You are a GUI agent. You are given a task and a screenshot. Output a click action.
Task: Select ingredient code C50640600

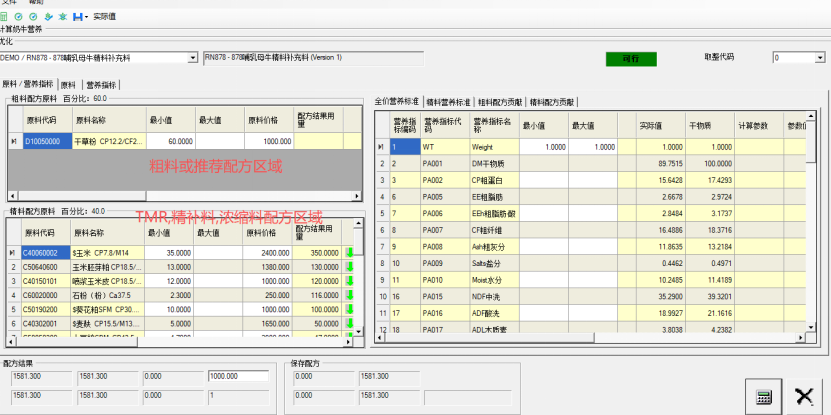point(46,267)
